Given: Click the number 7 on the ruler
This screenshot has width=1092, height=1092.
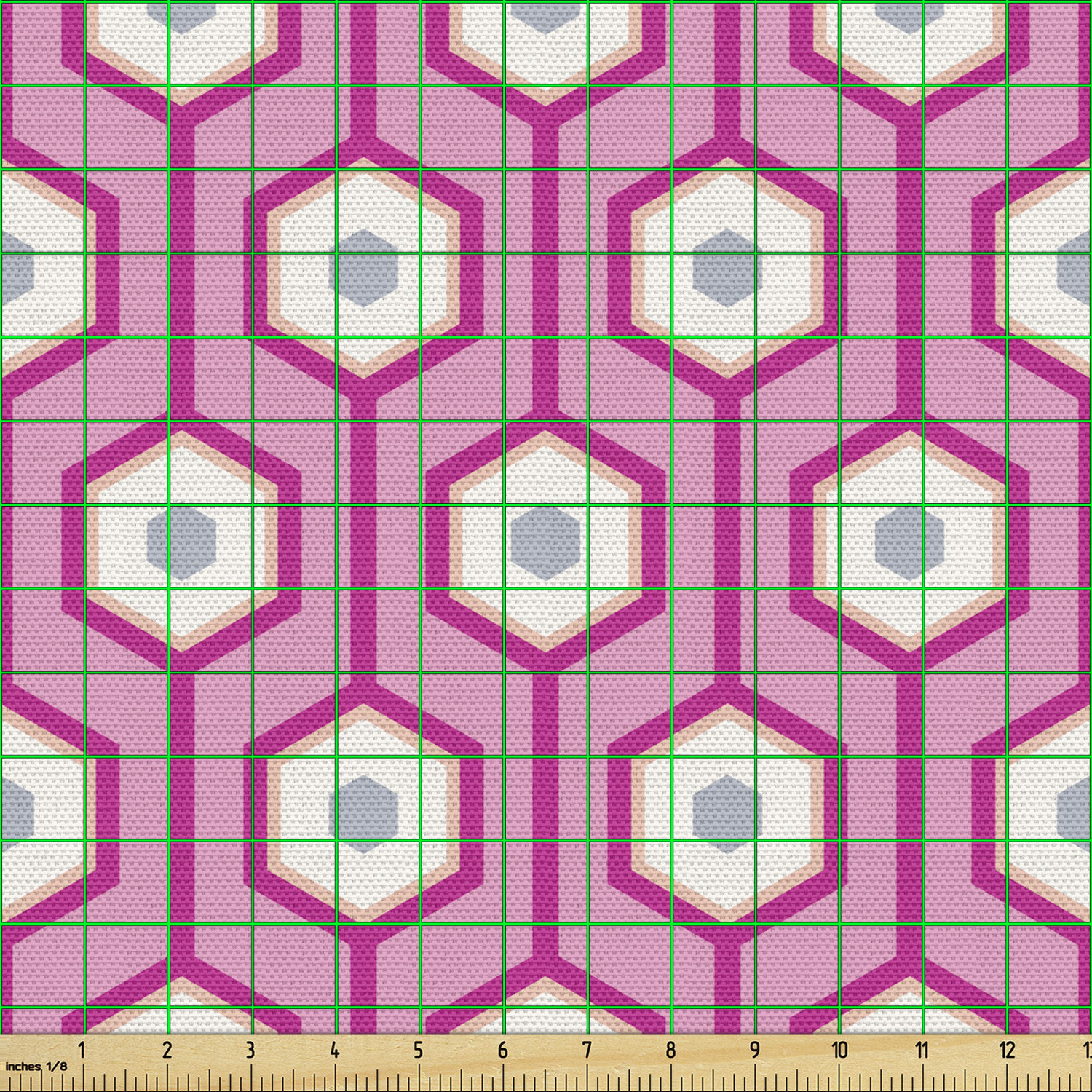Looking at the screenshot, I should coord(587,1050).
